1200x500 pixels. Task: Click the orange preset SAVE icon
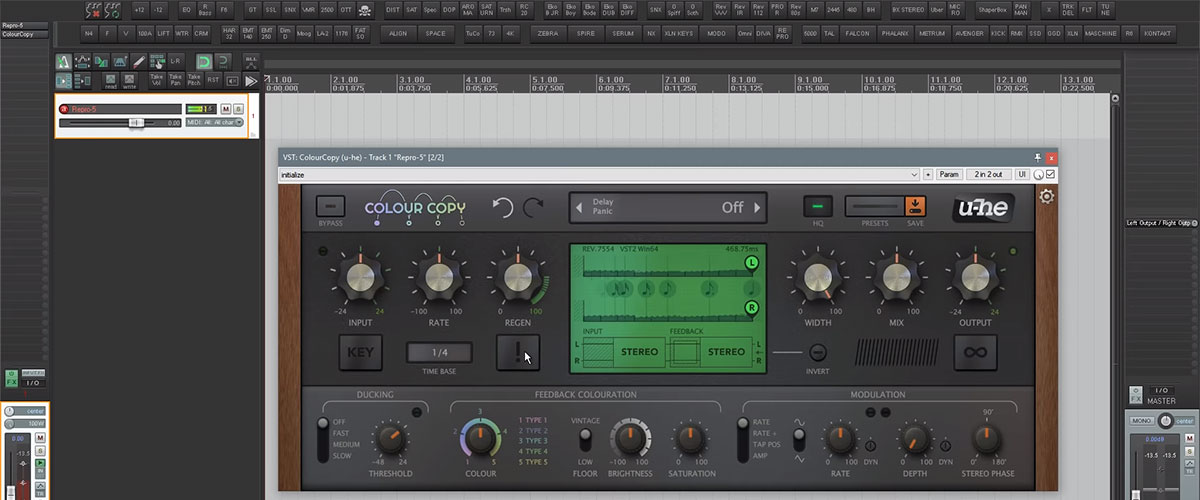pos(916,206)
